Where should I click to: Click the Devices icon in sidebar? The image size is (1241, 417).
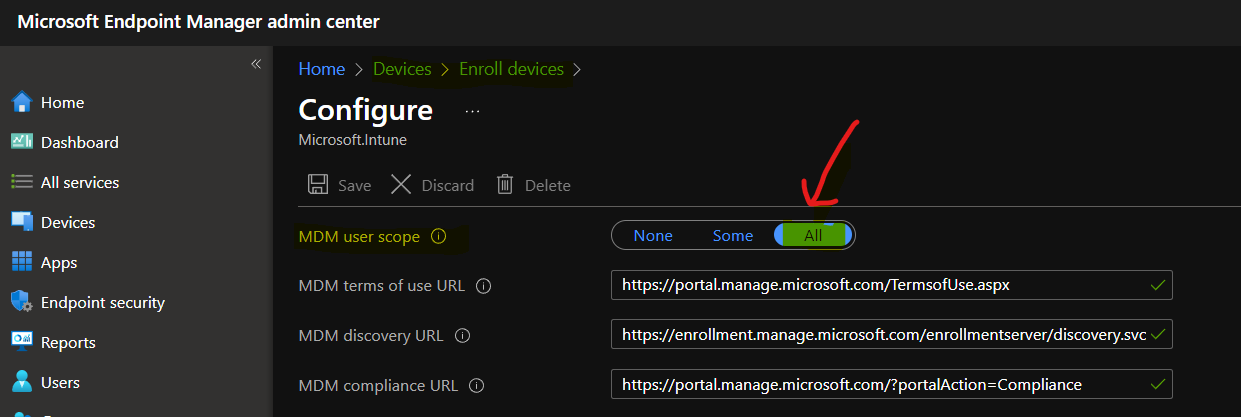pos(22,222)
